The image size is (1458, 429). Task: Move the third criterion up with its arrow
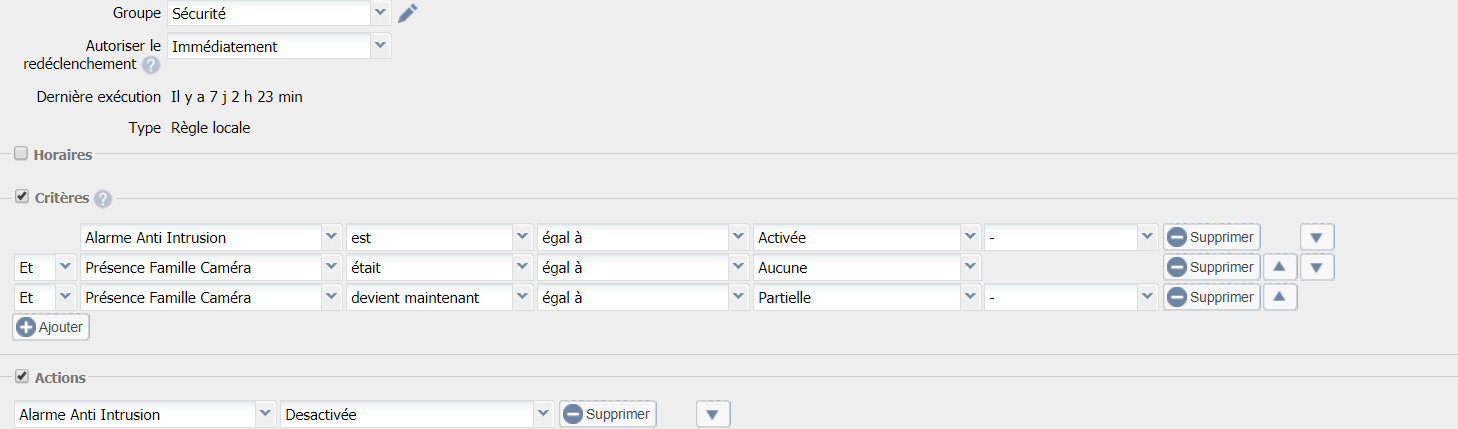pos(1280,297)
